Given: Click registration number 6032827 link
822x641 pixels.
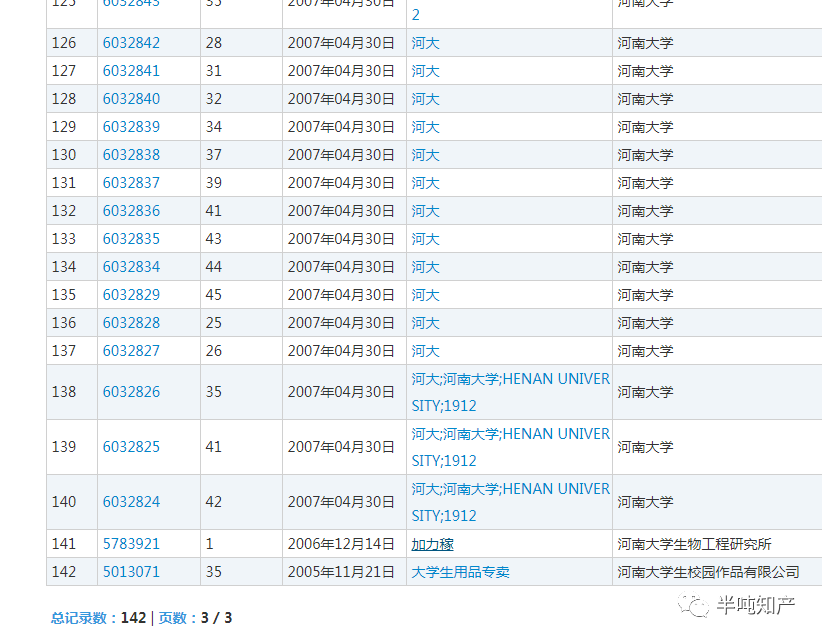Looking at the screenshot, I should click(131, 351).
